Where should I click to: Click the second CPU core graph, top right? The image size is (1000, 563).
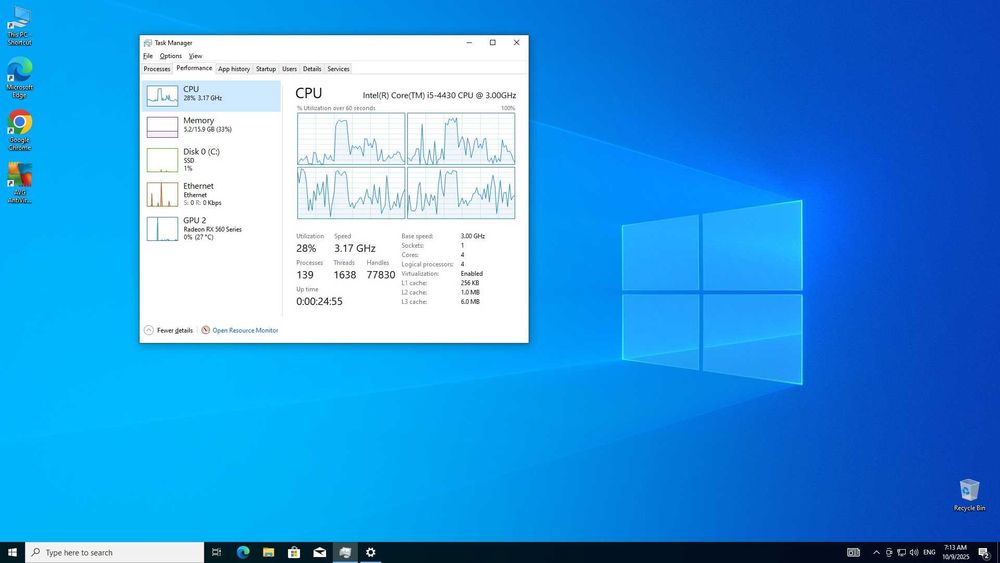[x=461, y=139]
